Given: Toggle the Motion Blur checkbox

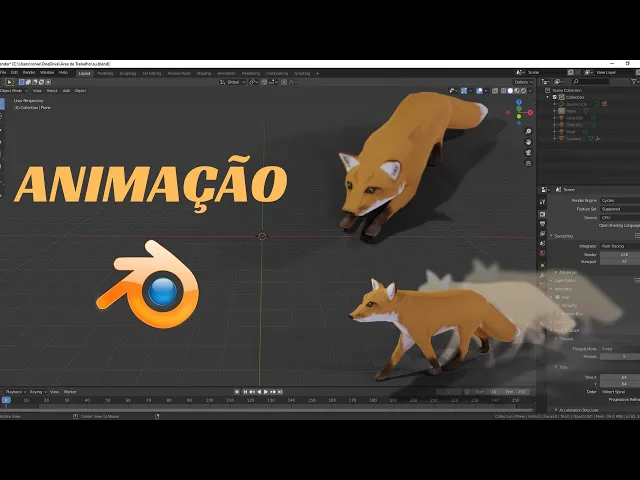Looking at the screenshot, I should coord(558,314).
